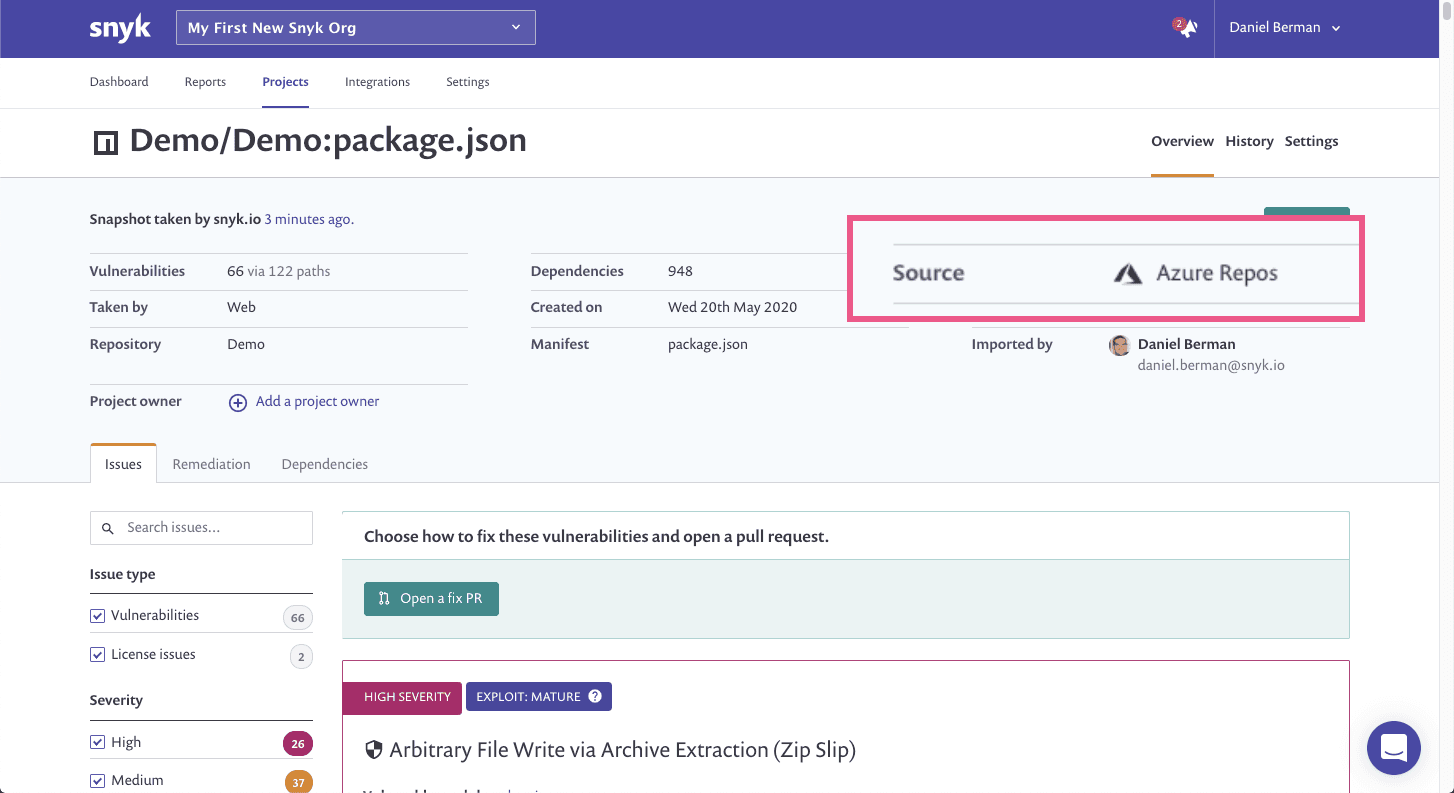Viewport: 1454px width, 793px height.
Task: Click the 3 minutes ago snapshot link
Action: tap(309, 219)
